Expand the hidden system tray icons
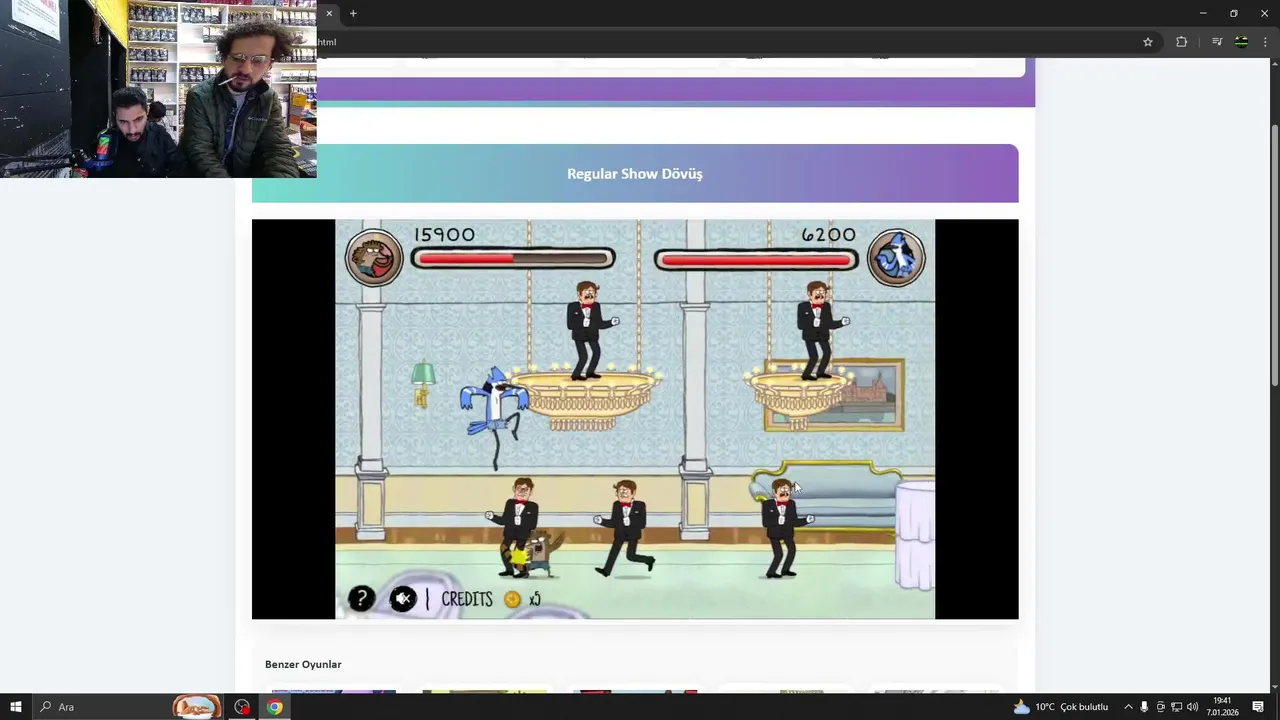1280x720 pixels. (x=1128, y=707)
